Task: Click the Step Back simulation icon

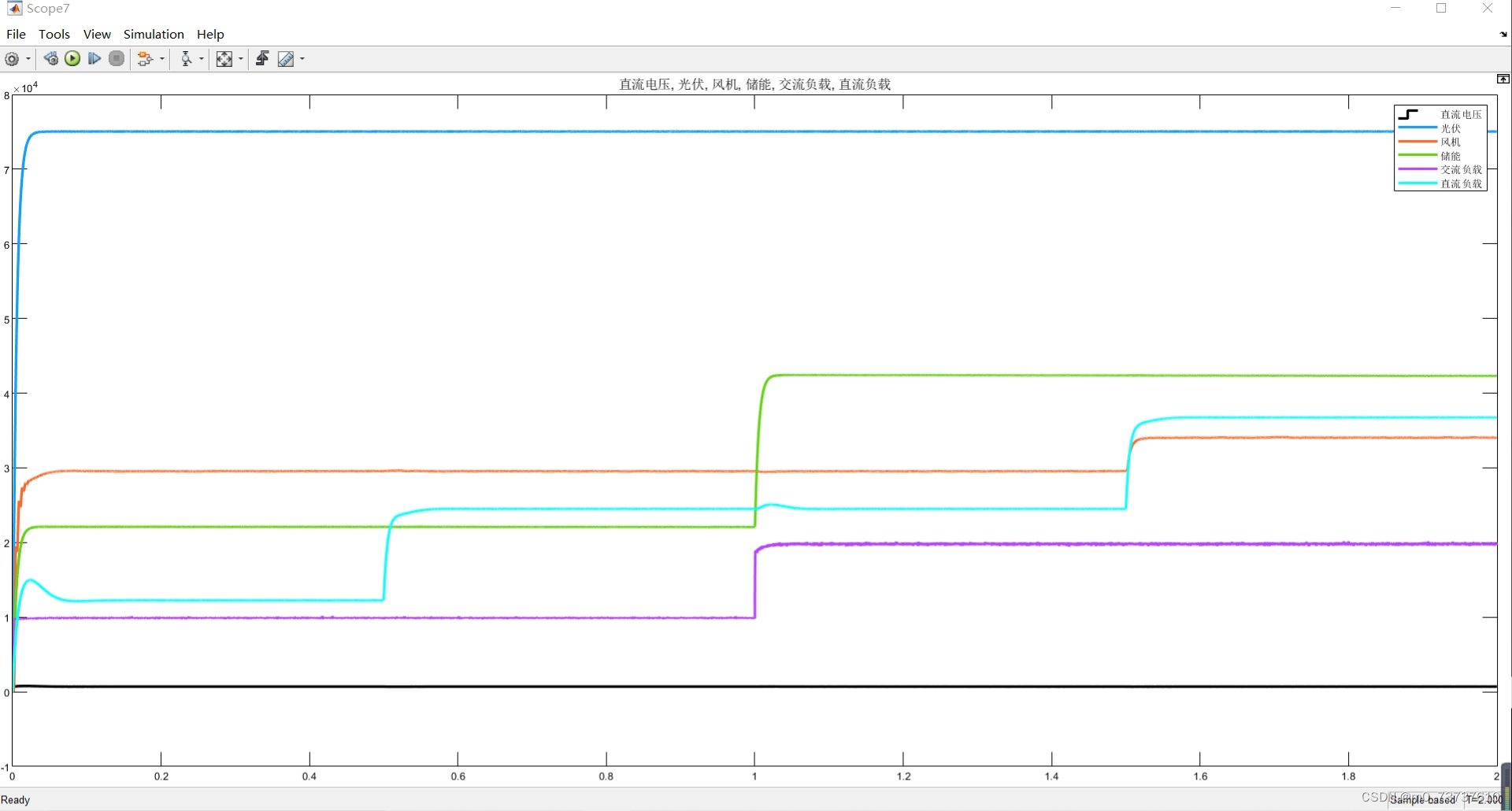Action: [x=50, y=59]
